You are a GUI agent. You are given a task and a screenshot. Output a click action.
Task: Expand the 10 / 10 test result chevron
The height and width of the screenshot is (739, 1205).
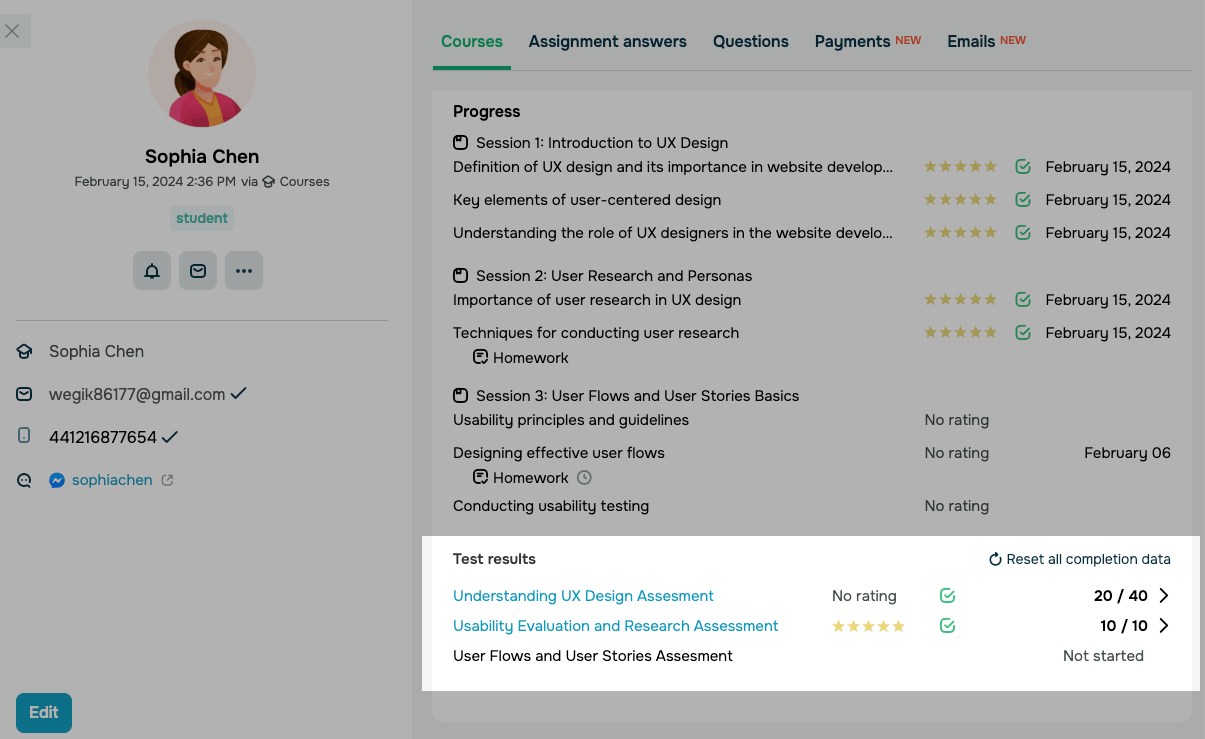(x=1164, y=626)
